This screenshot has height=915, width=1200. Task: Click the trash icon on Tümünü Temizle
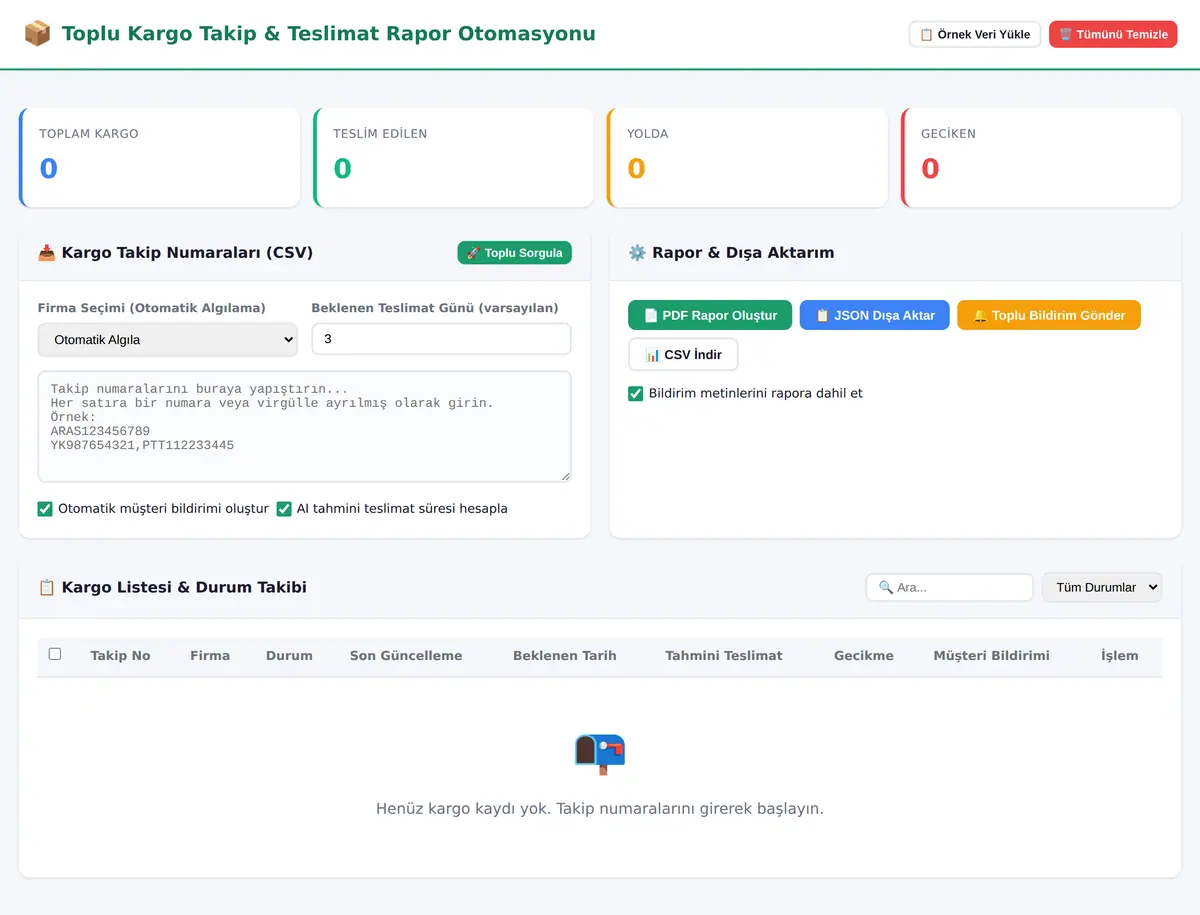point(1066,34)
